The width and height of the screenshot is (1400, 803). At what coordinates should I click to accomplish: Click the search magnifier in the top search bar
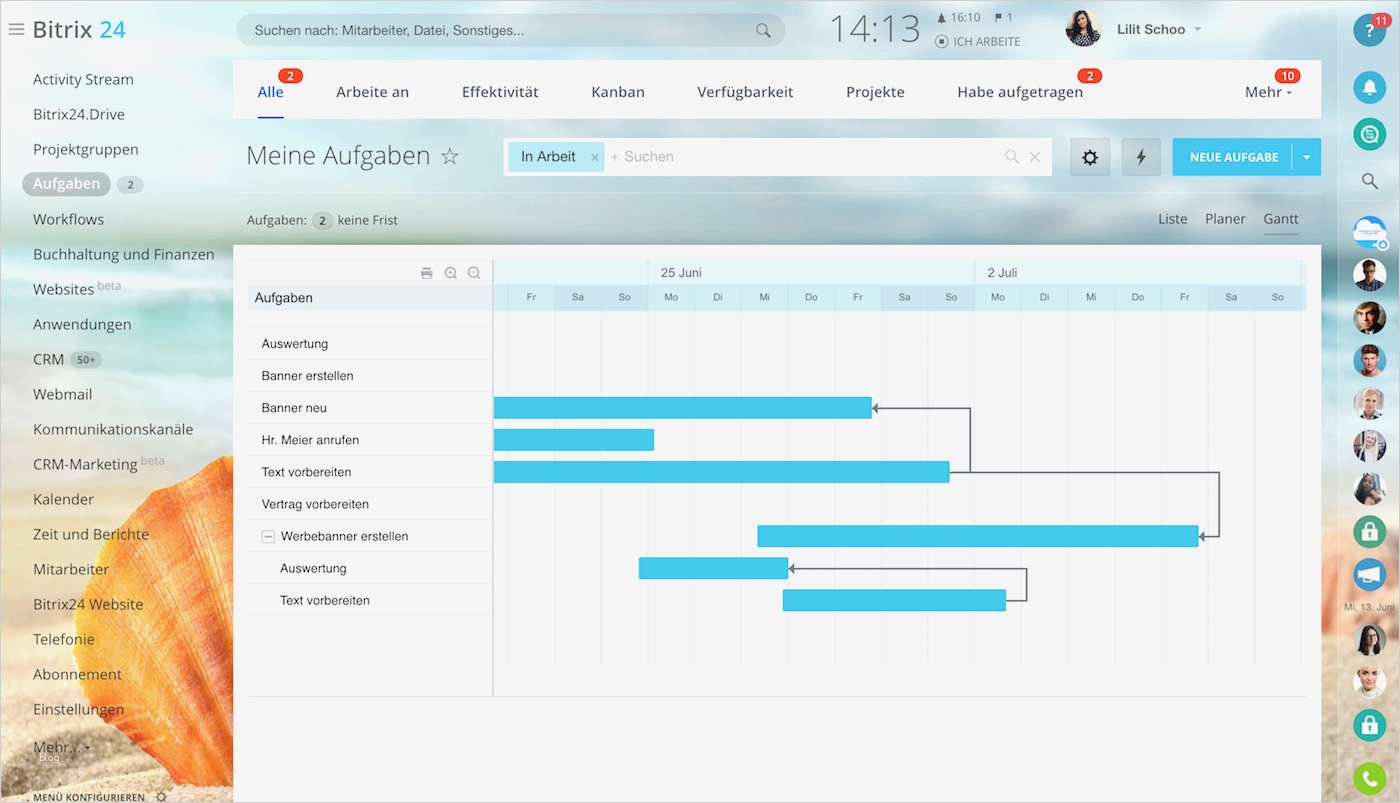click(763, 30)
